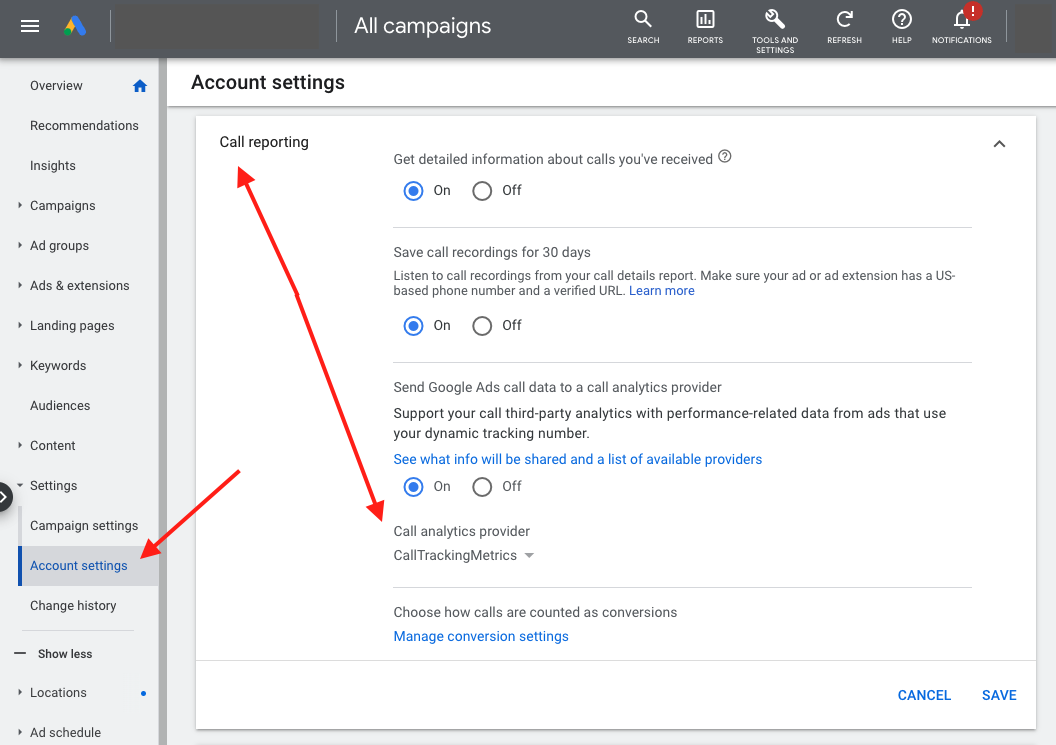
Task: Click Show less in the sidebar
Action: click(64, 654)
